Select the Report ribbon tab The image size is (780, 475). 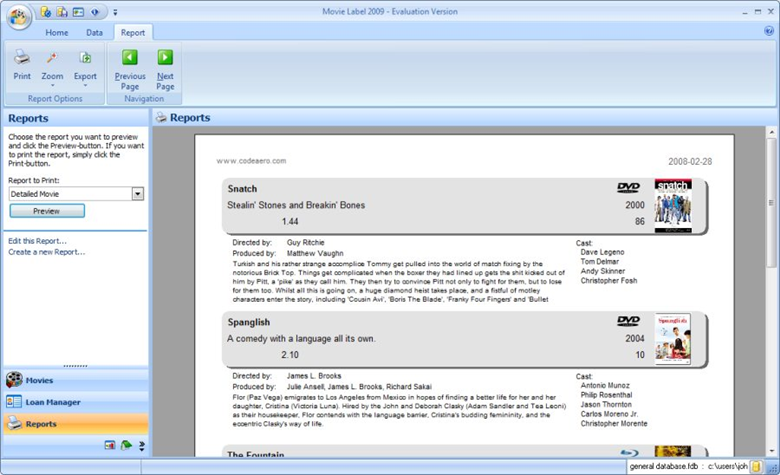pyautogui.click(x=133, y=32)
